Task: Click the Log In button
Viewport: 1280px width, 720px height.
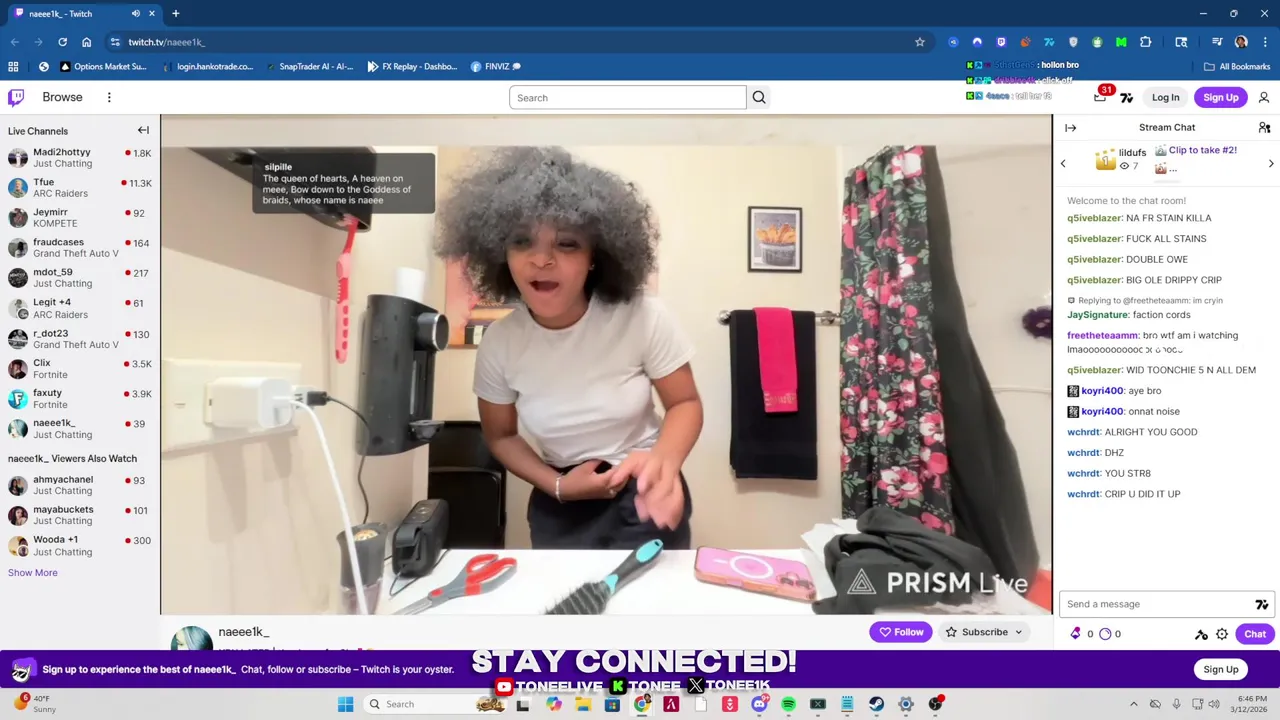Action: tap(1165, 97)
